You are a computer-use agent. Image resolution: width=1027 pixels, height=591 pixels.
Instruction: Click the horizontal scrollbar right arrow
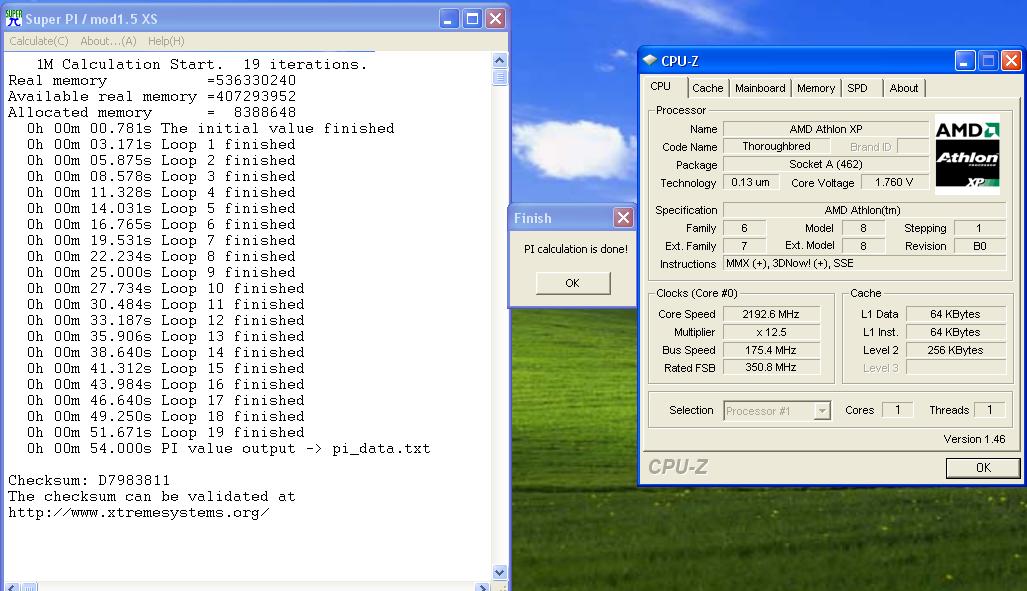coord(483,587)
